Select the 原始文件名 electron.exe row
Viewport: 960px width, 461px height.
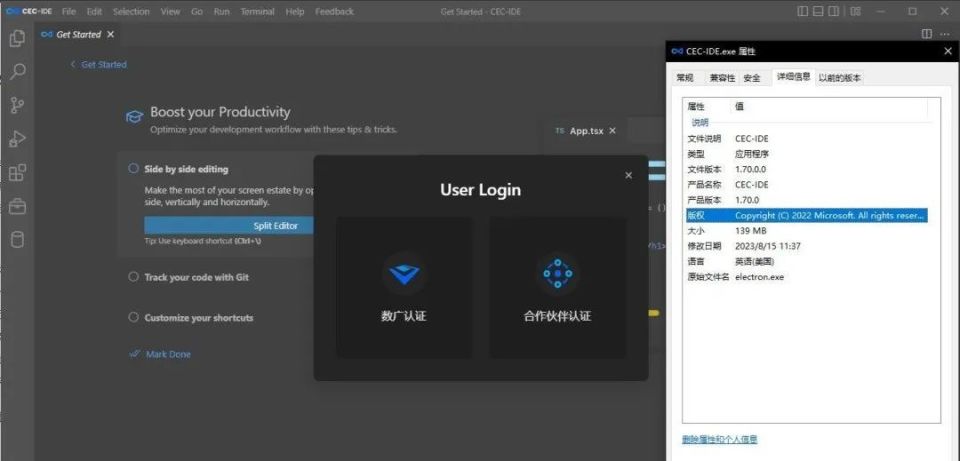pos(807,277)
